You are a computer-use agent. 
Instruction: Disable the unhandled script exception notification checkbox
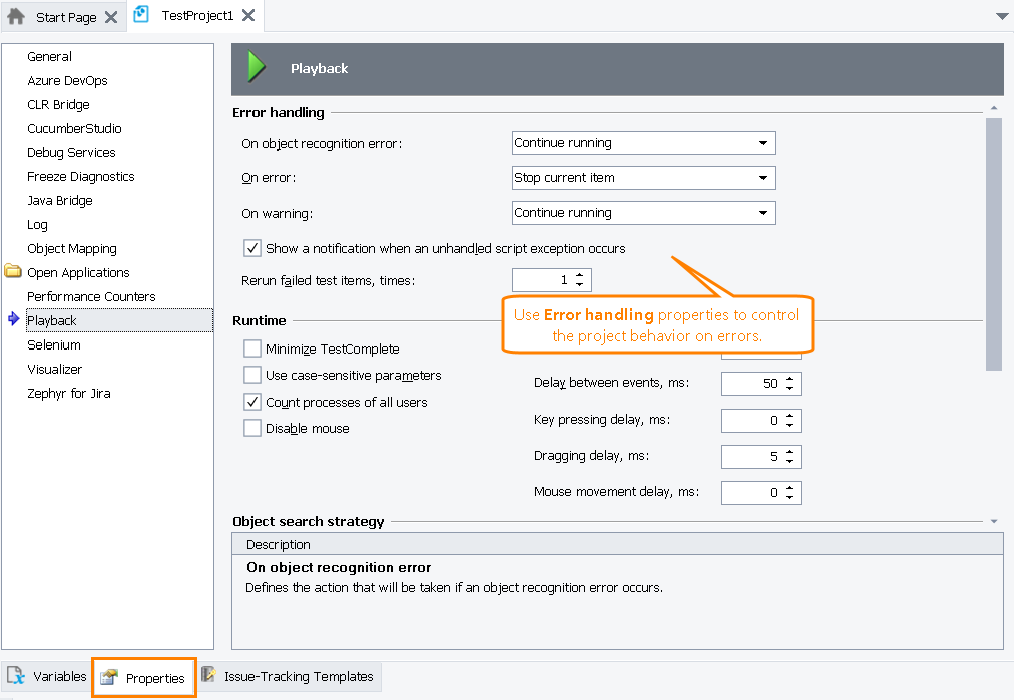[252, 248]
